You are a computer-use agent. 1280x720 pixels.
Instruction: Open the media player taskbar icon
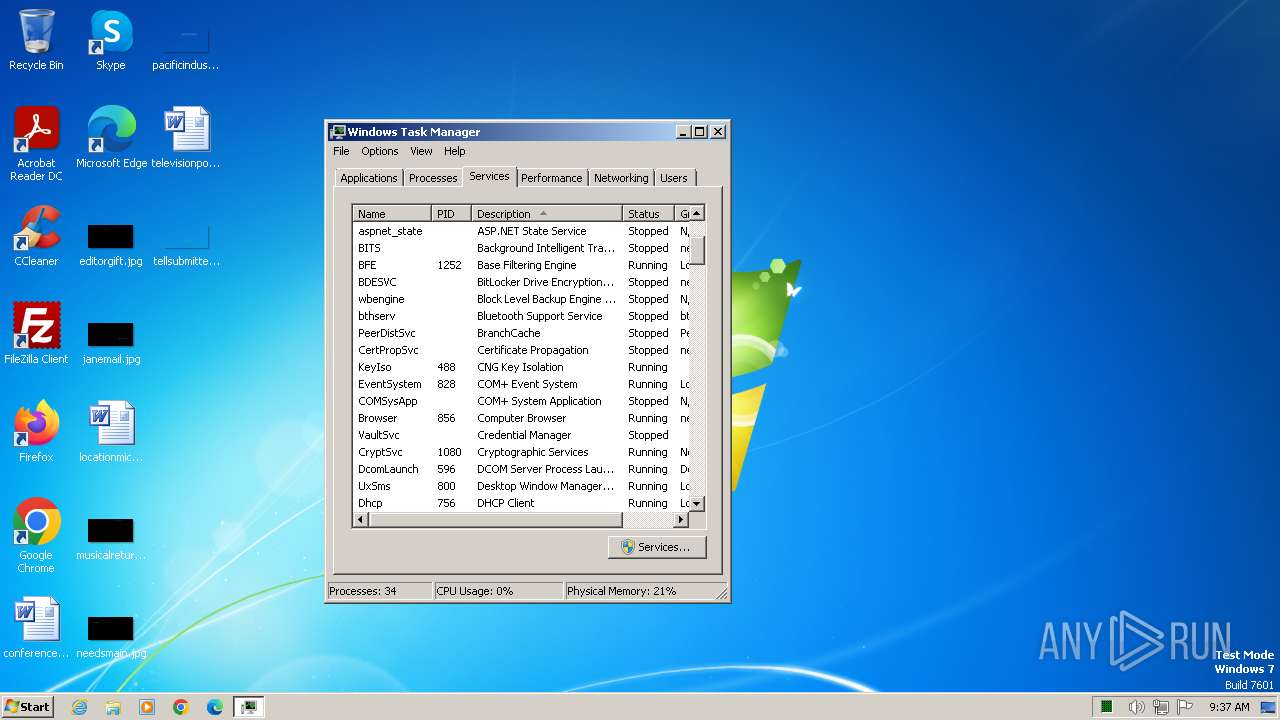click(x=147, y=707)
